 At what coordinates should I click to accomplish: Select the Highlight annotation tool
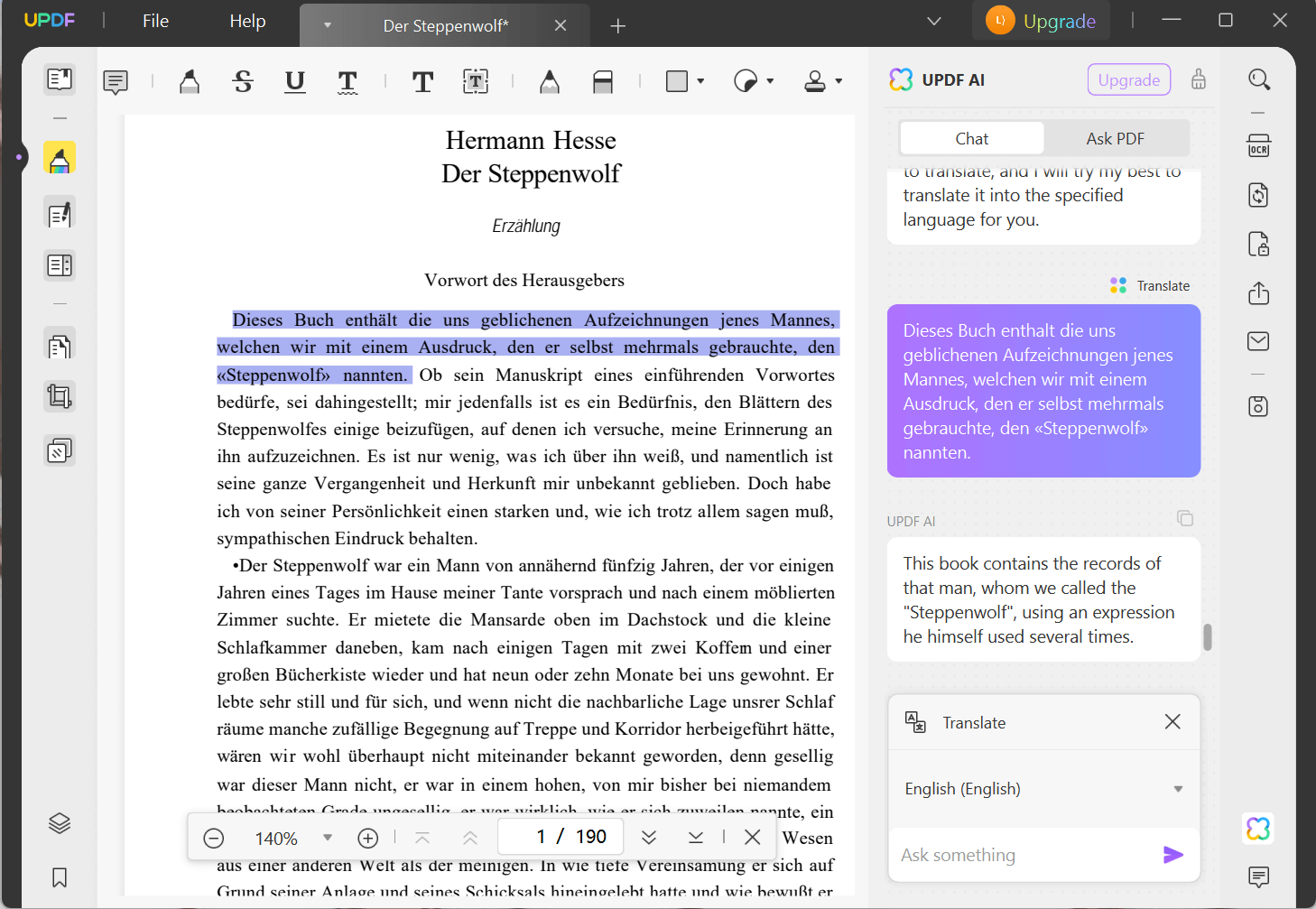coord(190,81)
